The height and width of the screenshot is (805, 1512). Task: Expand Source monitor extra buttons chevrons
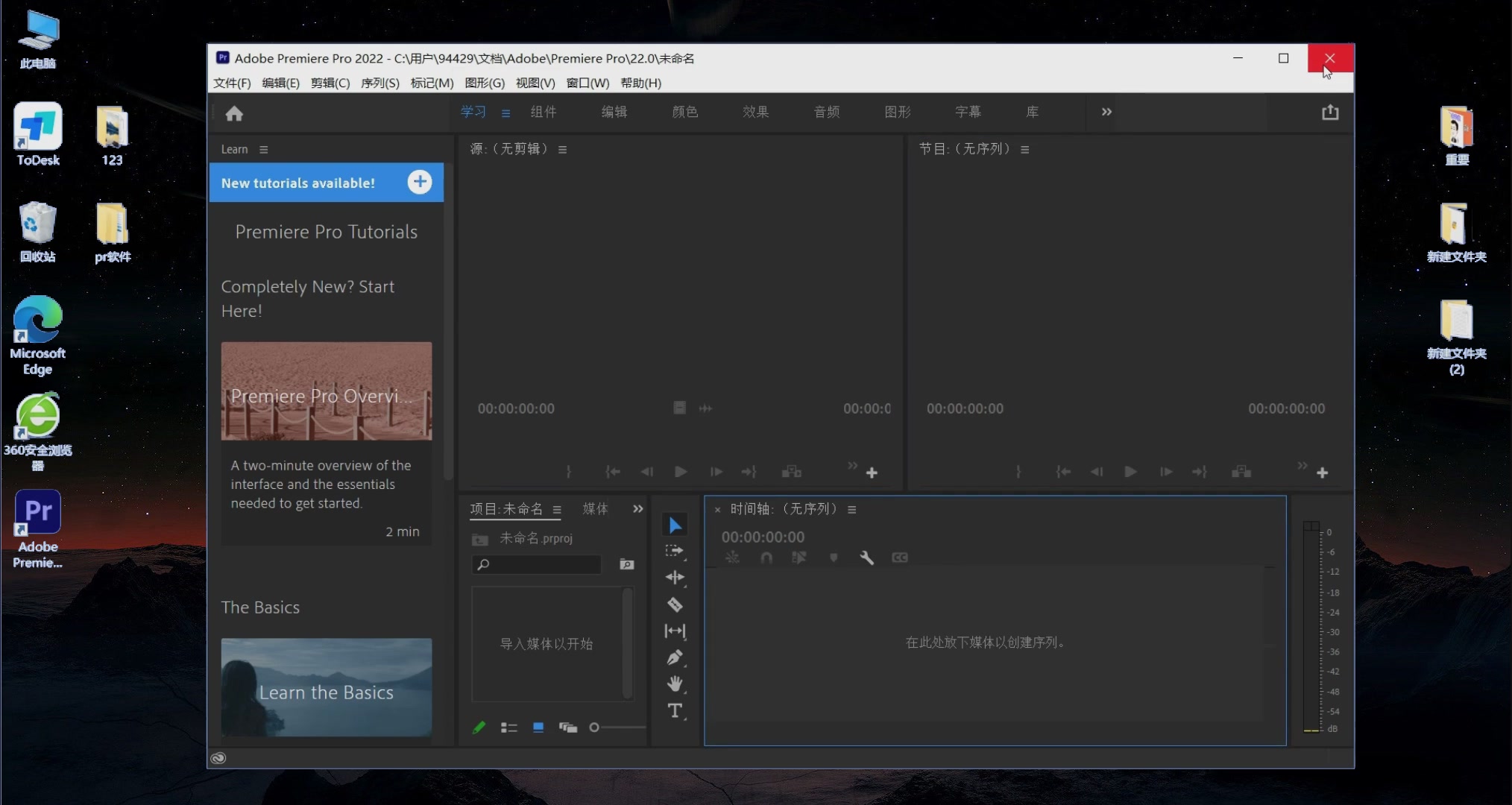coord(852,466)
